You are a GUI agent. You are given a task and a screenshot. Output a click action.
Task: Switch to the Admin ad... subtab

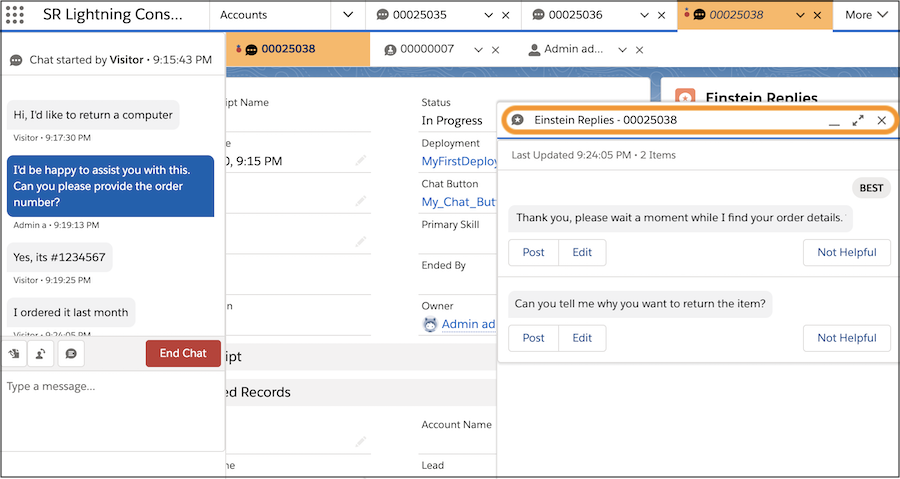(573, 49)
